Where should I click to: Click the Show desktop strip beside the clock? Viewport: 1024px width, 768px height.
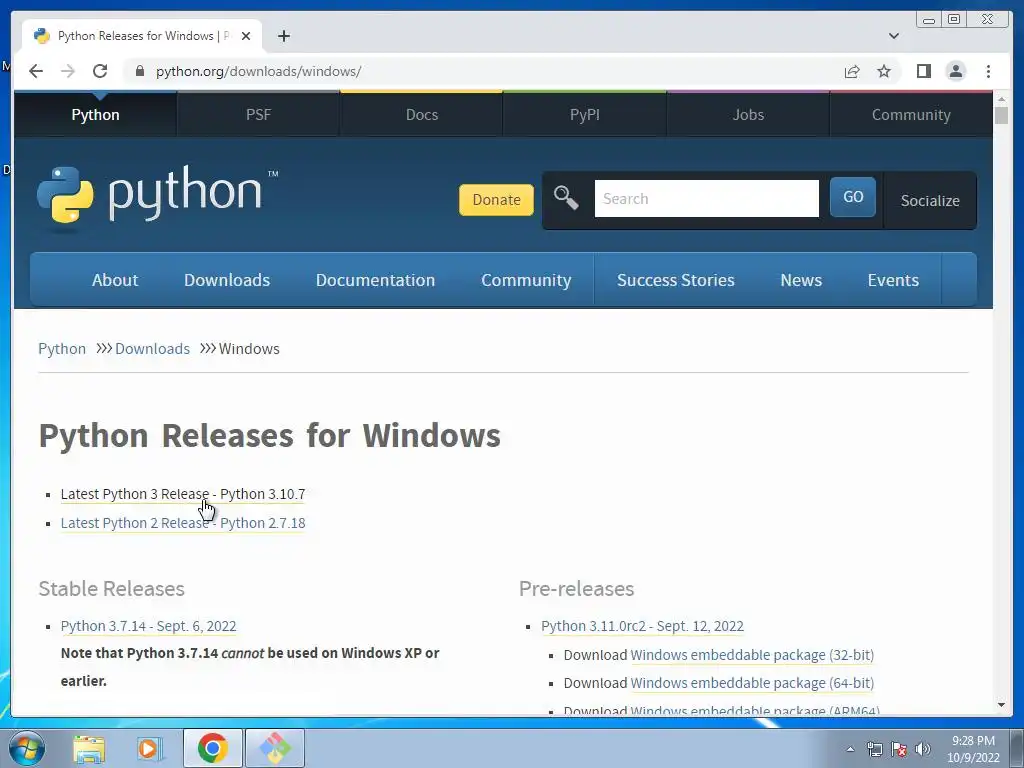[1018, 748]
